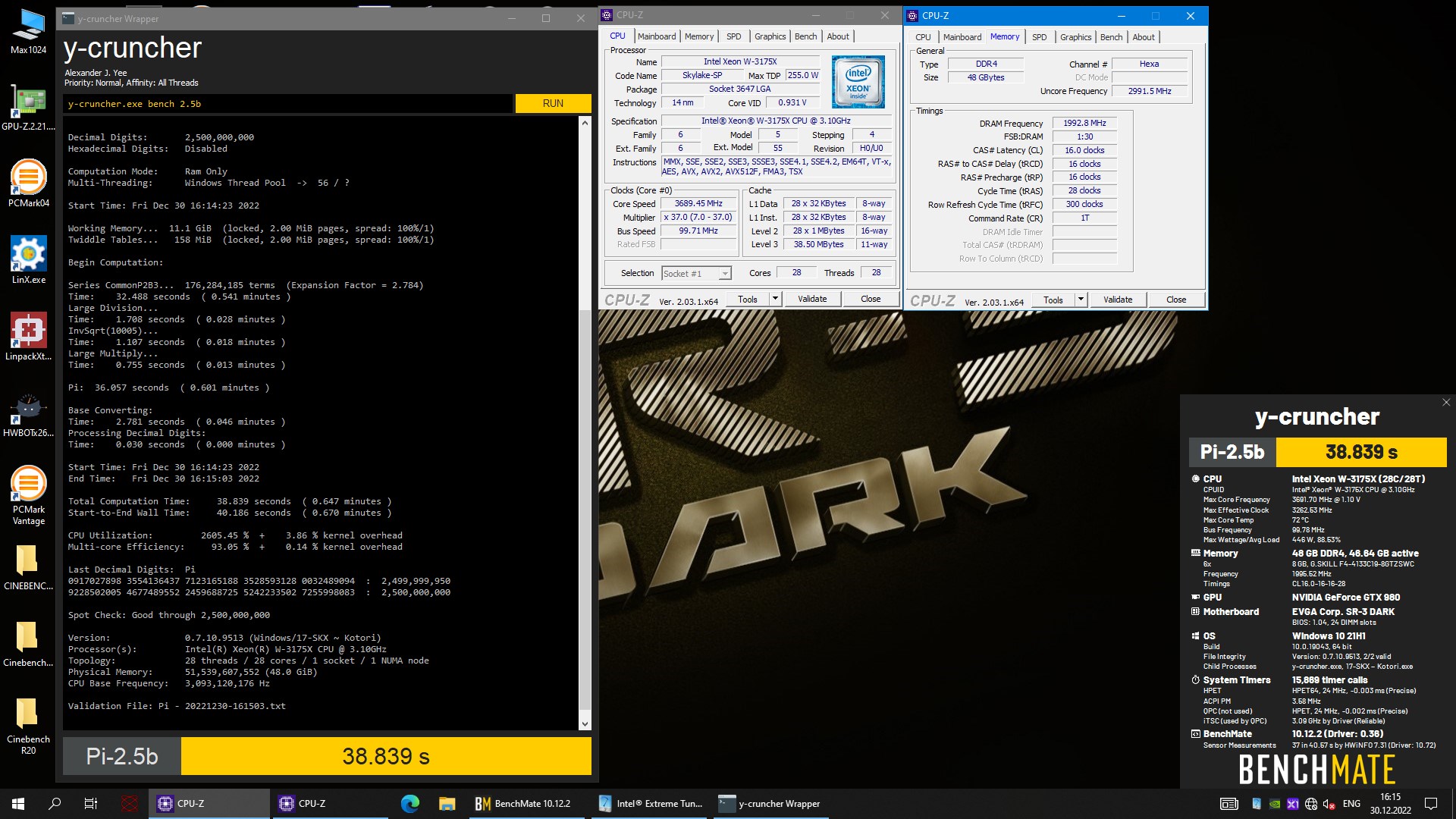Open the CINEBENC... desktop folder

(28, 568)
